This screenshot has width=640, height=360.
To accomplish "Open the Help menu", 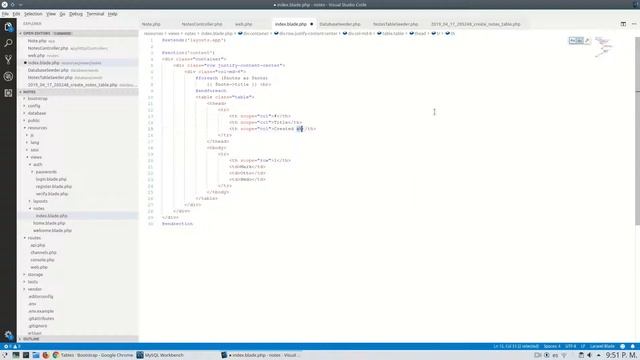I will pyautogui.click(x=113, y=14).
